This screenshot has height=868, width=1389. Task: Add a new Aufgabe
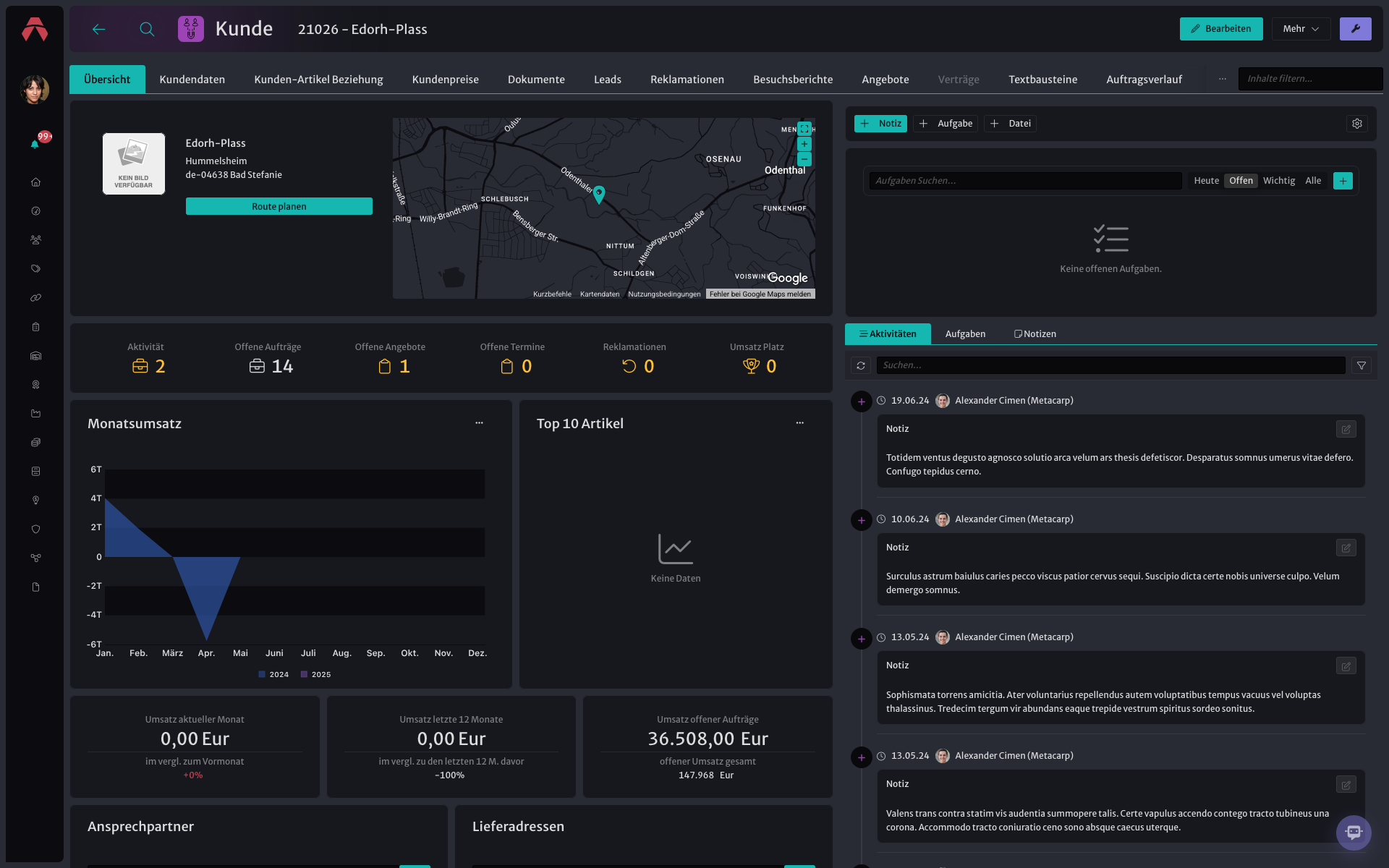(x=946, y=124)
